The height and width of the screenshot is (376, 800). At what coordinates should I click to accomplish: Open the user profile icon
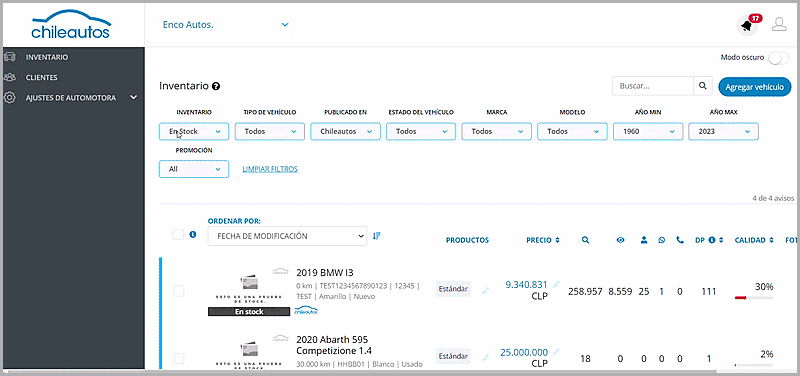click(779, 24)
